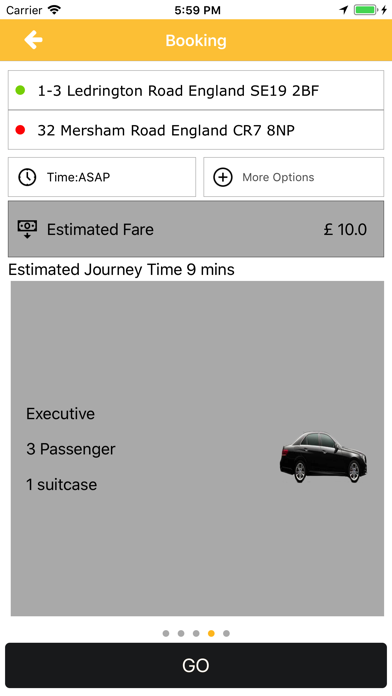392x696 pixels.
Task: Tap the Wi-Fi icon in status bar
Action: coord(54,10)
